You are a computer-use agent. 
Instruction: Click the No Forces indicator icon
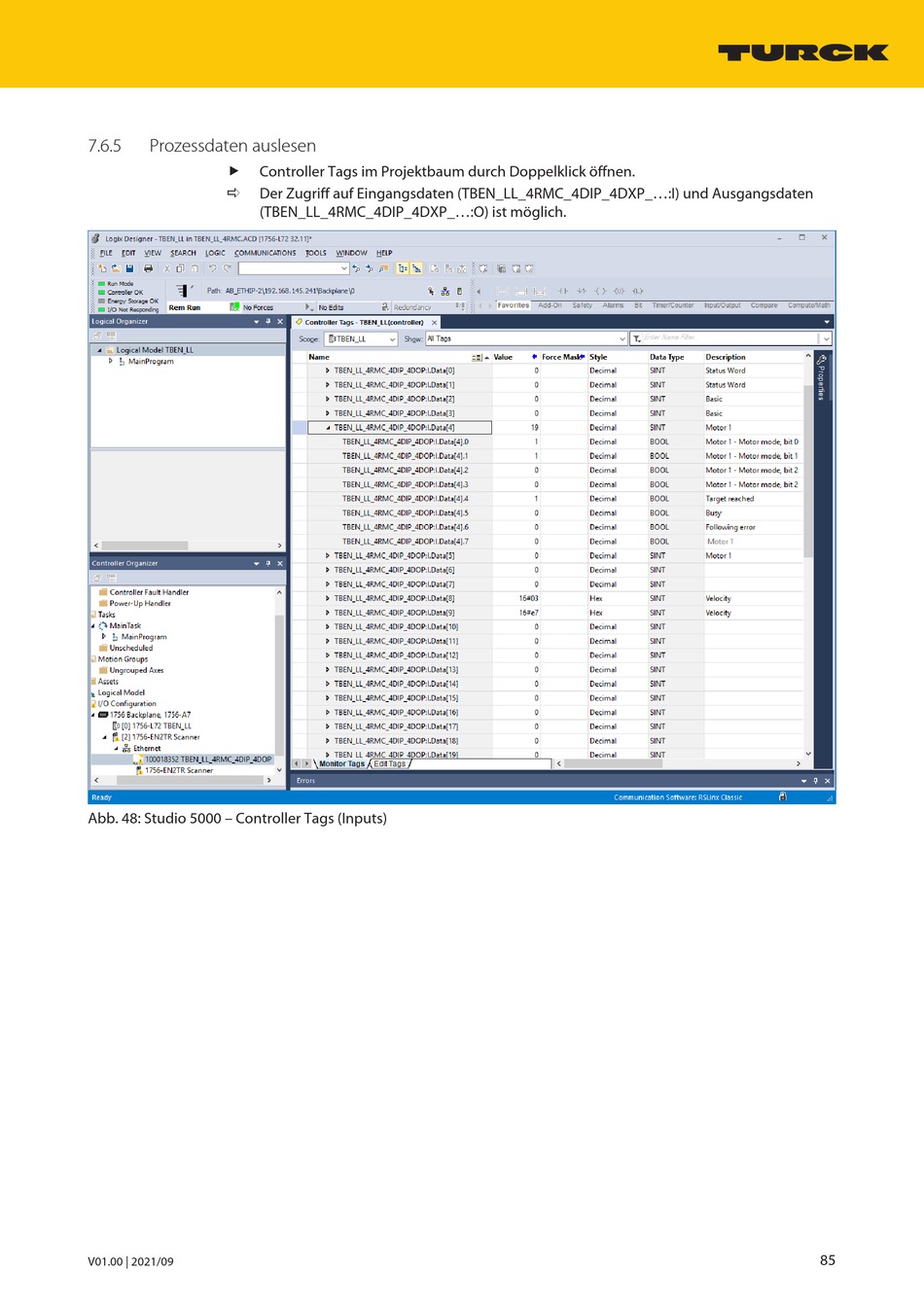234,307
